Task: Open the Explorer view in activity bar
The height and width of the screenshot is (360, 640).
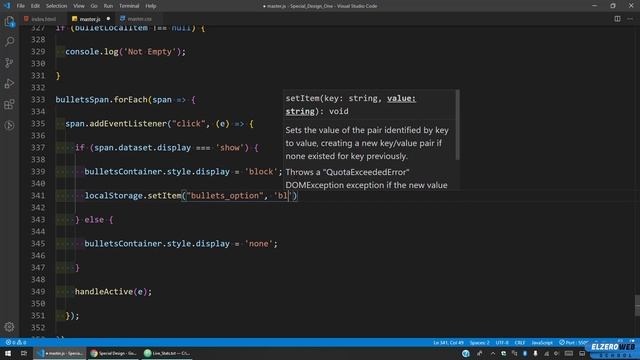Action: pyautogui.click(x=9, y=22)
